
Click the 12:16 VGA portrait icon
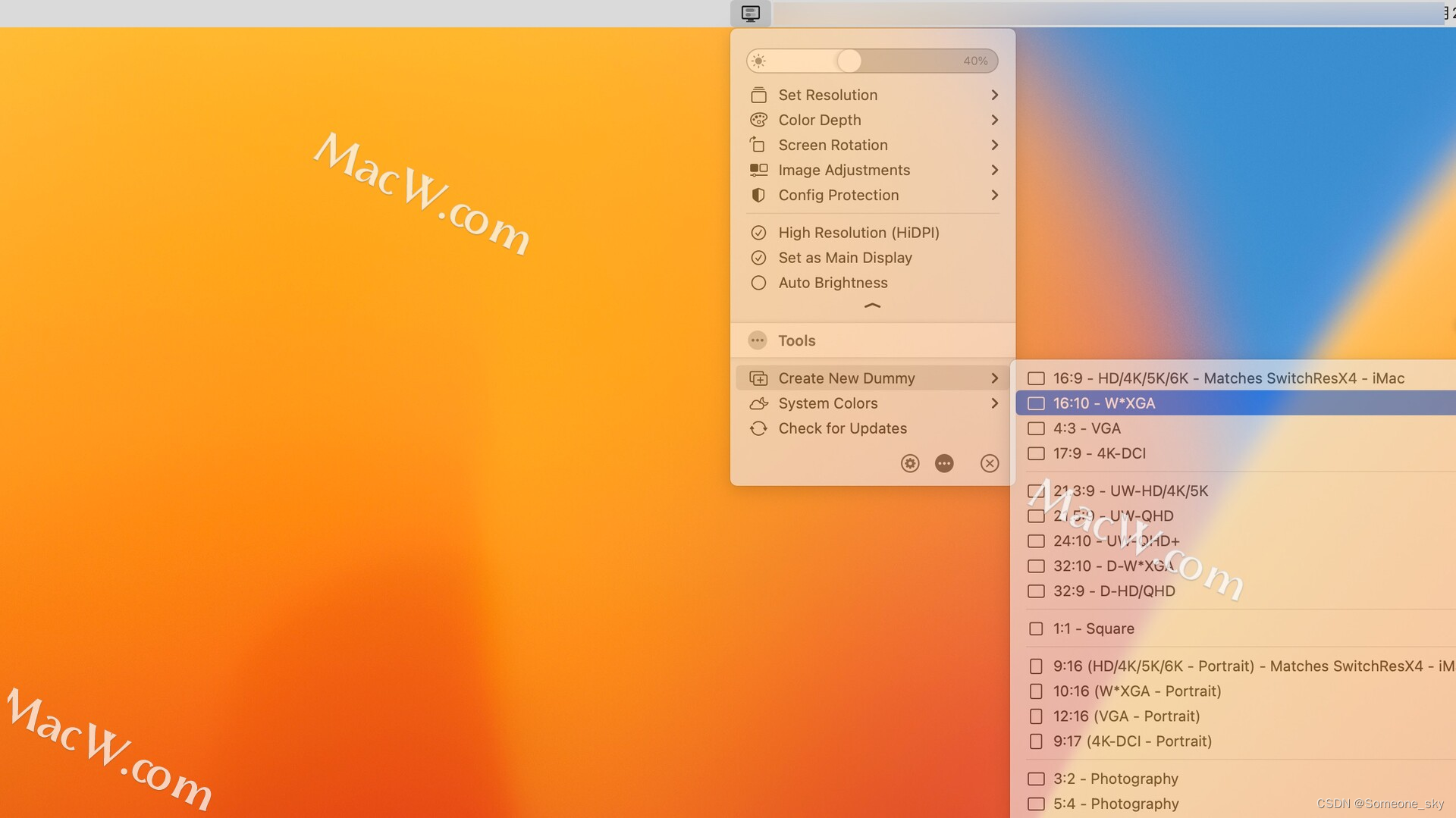[x=1036, y=716]
